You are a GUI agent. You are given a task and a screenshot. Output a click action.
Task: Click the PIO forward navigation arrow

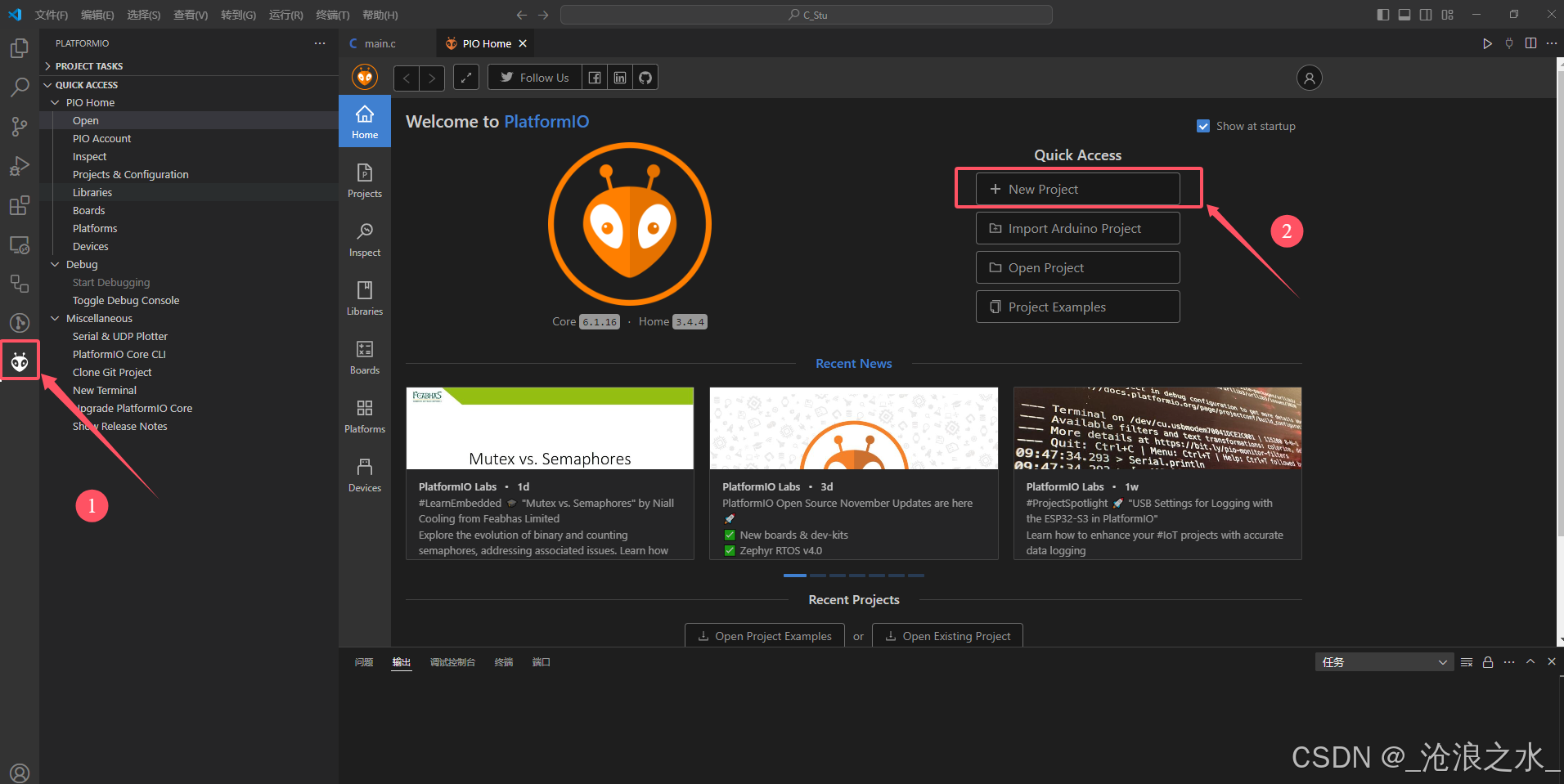[433, 78]
